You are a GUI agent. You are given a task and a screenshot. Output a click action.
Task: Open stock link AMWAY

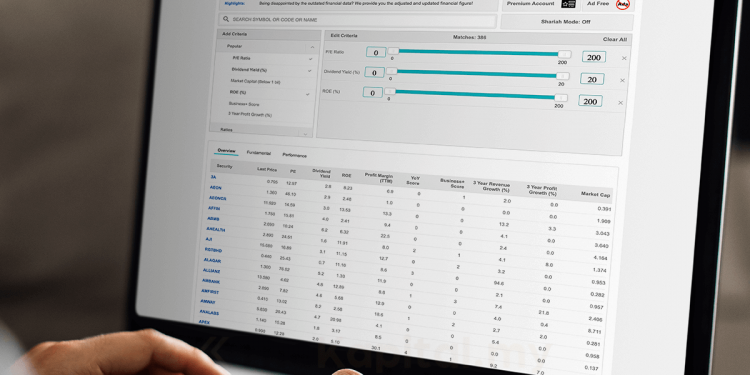pyautogui.click(x=208, y=302)
